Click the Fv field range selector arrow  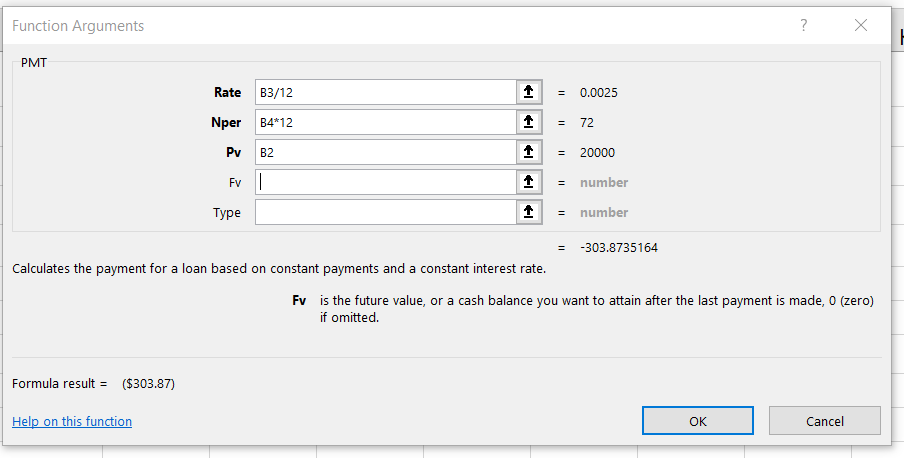[x=529, y=182]
